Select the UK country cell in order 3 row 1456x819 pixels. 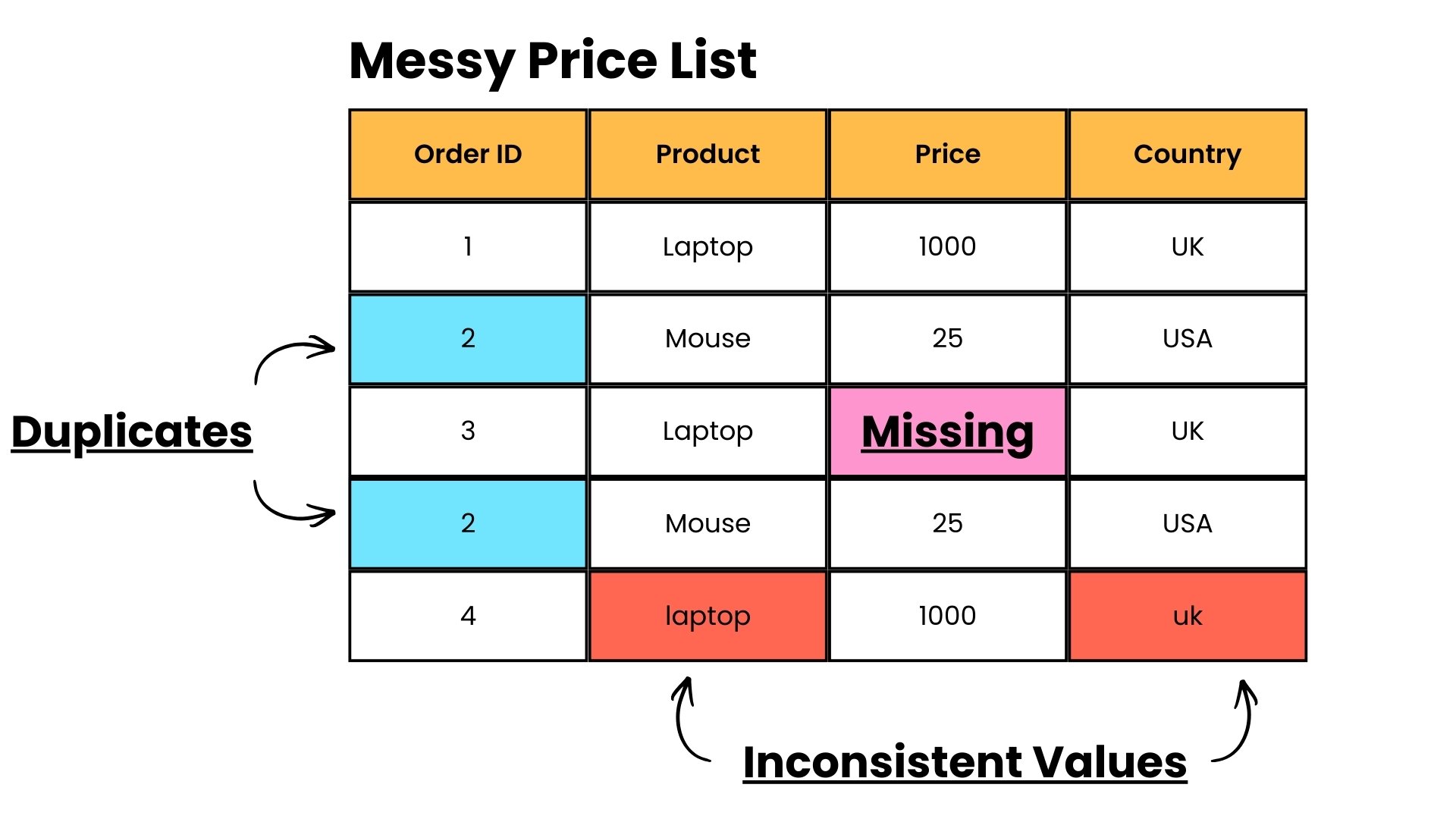pyautogui.click(x=1188, y=431)
